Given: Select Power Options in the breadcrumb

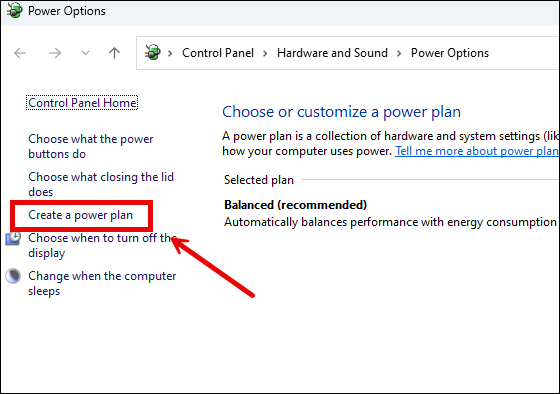Looking at the screenshot, I should 450,53.
